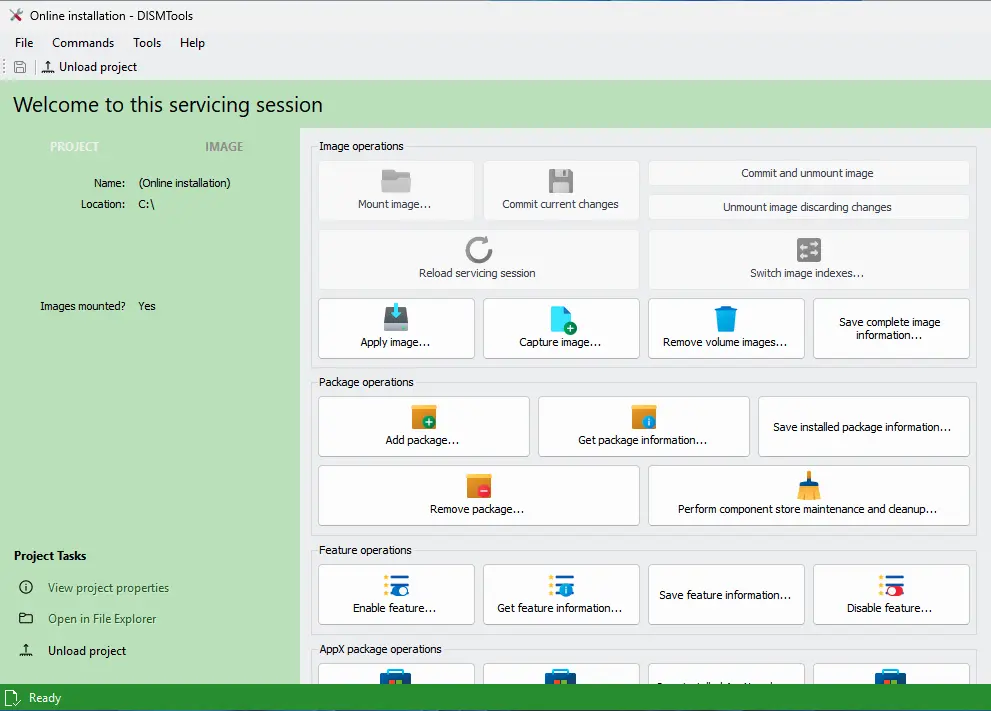The width and height of the screenshot is (991, 711).
Task: Click the "AppX package operations" group label
Action: click(380, 649)
